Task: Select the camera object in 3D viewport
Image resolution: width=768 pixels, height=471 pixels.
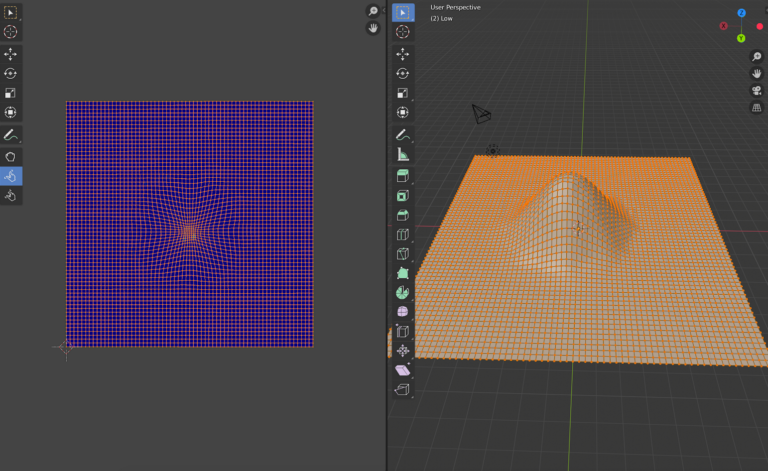Action: point(481,114)
